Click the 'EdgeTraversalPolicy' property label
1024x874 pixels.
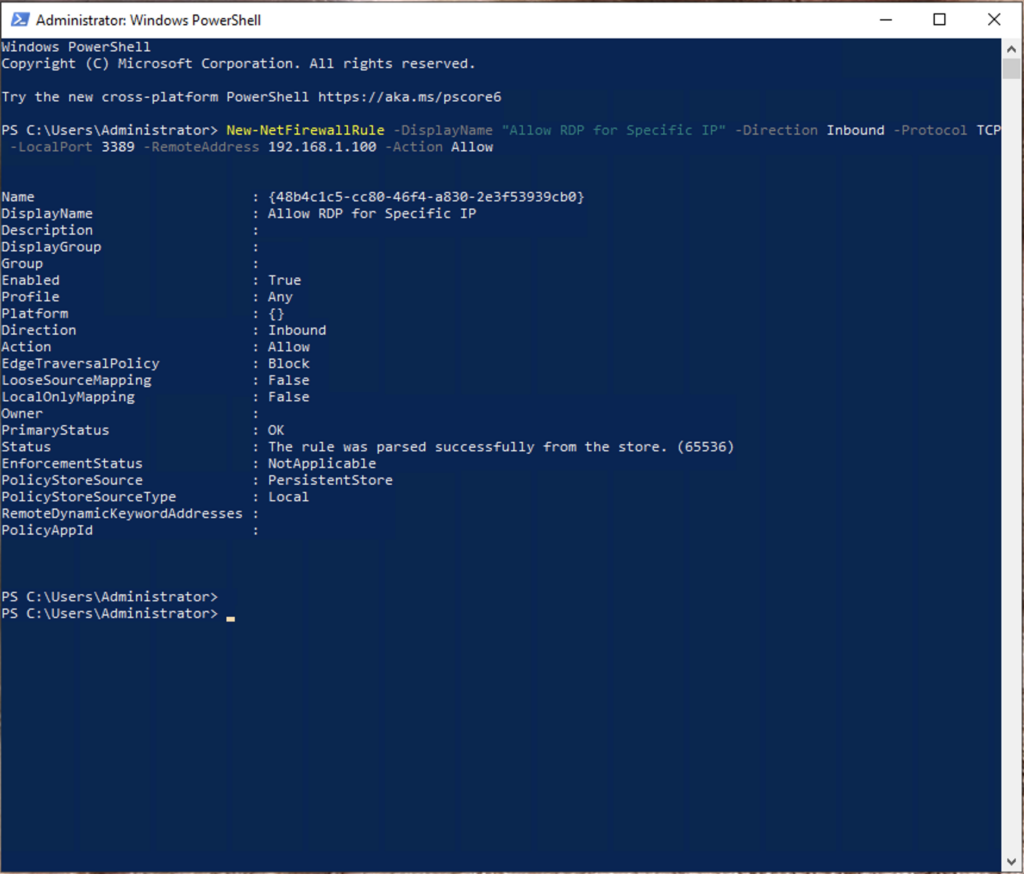pos(80,363)
